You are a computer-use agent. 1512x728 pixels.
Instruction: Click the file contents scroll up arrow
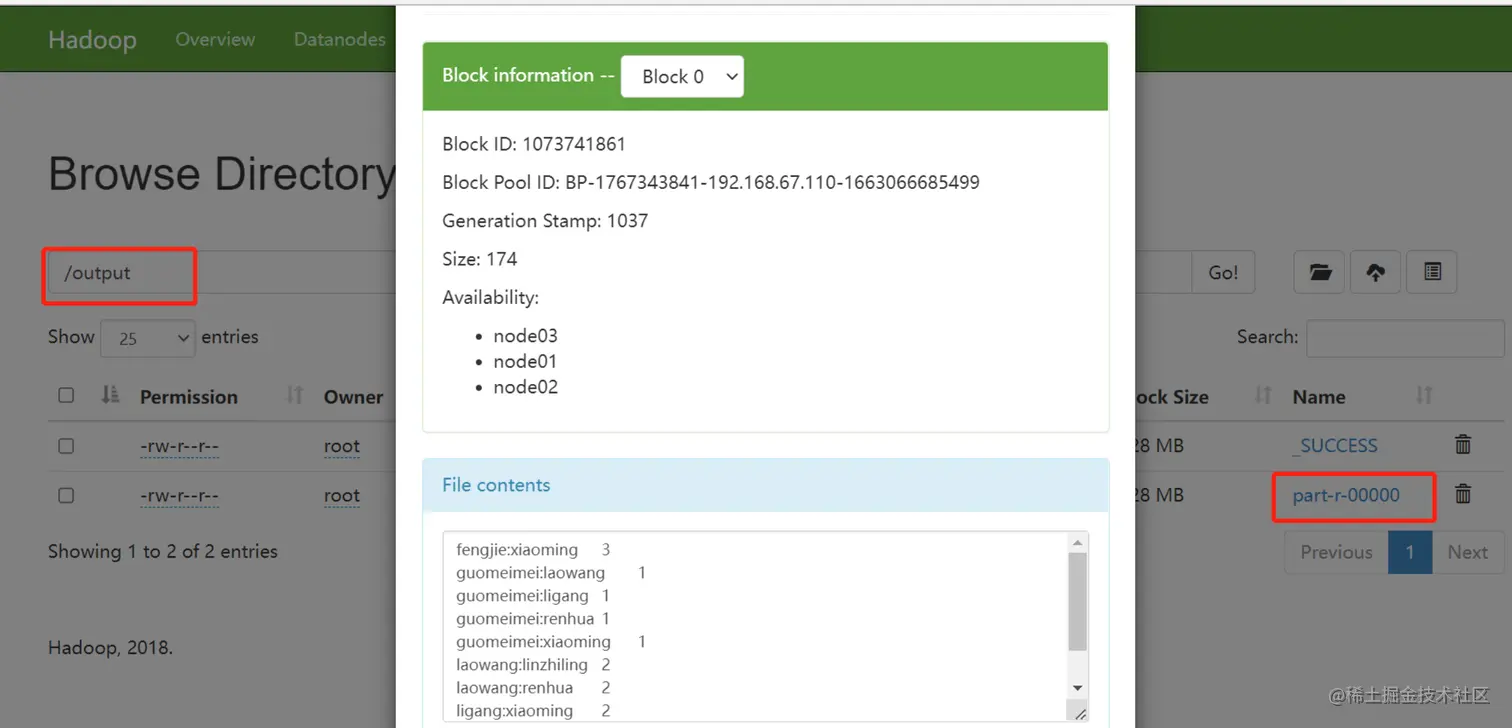(1077, 543)
